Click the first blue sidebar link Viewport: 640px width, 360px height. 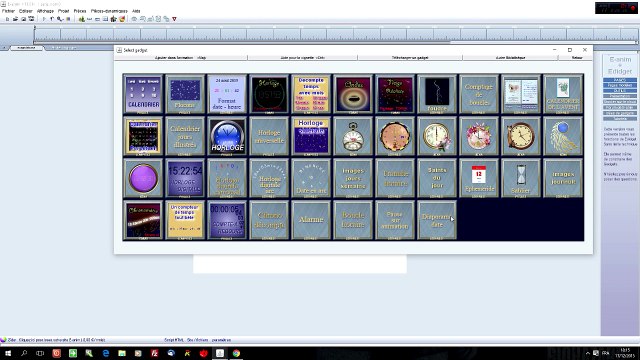pos(620,80)
